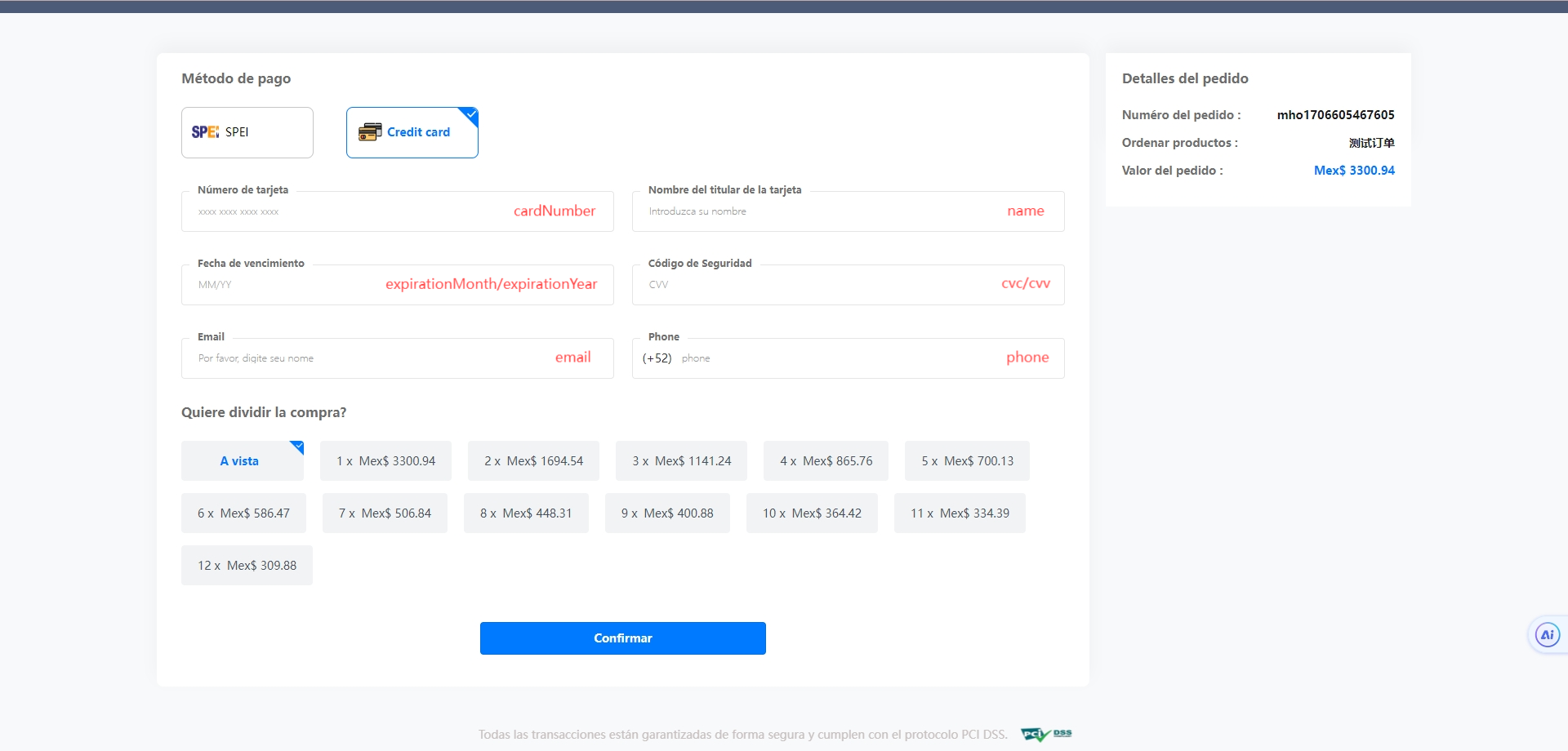The width and height of the screenshot is (1568, 751).
Task: Click the credit card icon
Action: (370, 132)
